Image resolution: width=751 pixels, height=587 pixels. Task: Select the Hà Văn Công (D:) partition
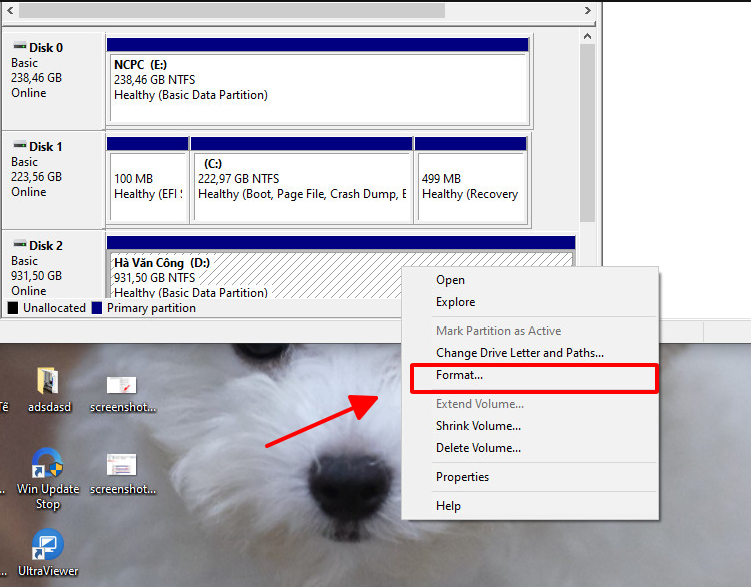pyautogui.click(x=341, y=268)
